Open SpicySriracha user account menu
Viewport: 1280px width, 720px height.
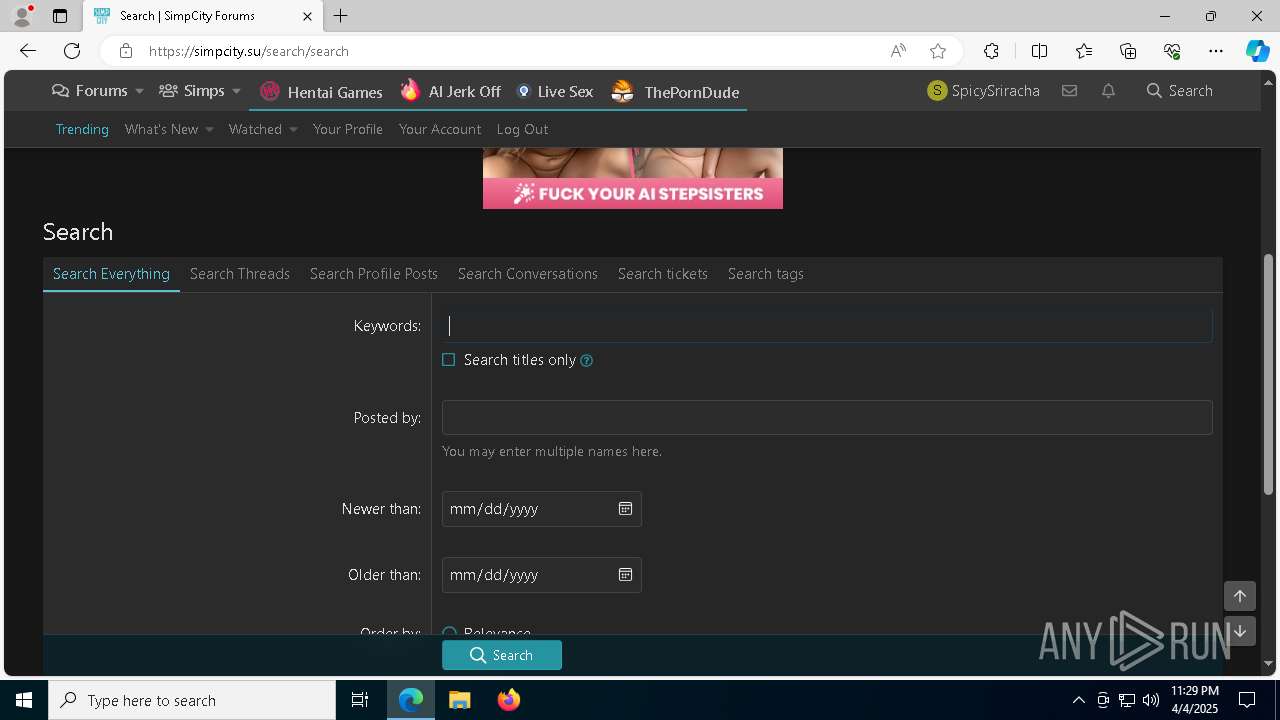click(x=984, y=91)
